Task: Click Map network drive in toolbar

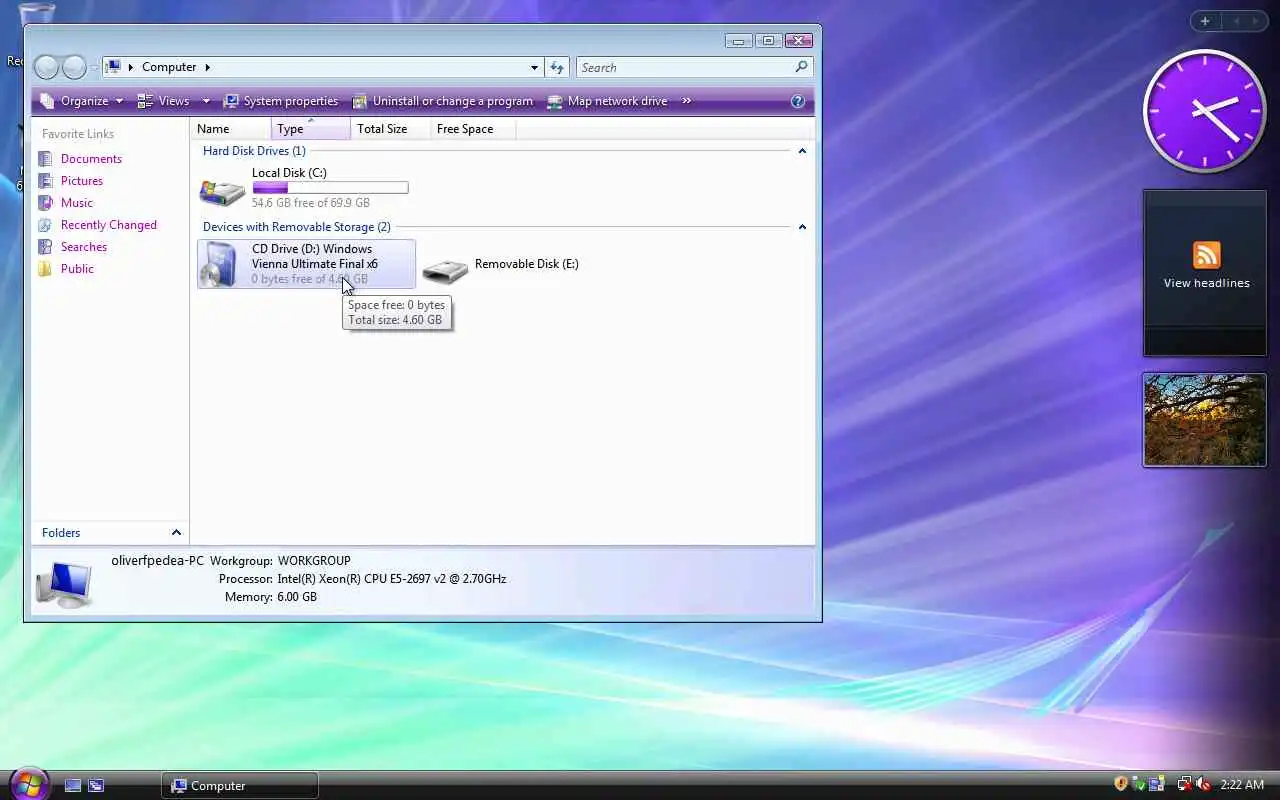Action: 607,101
